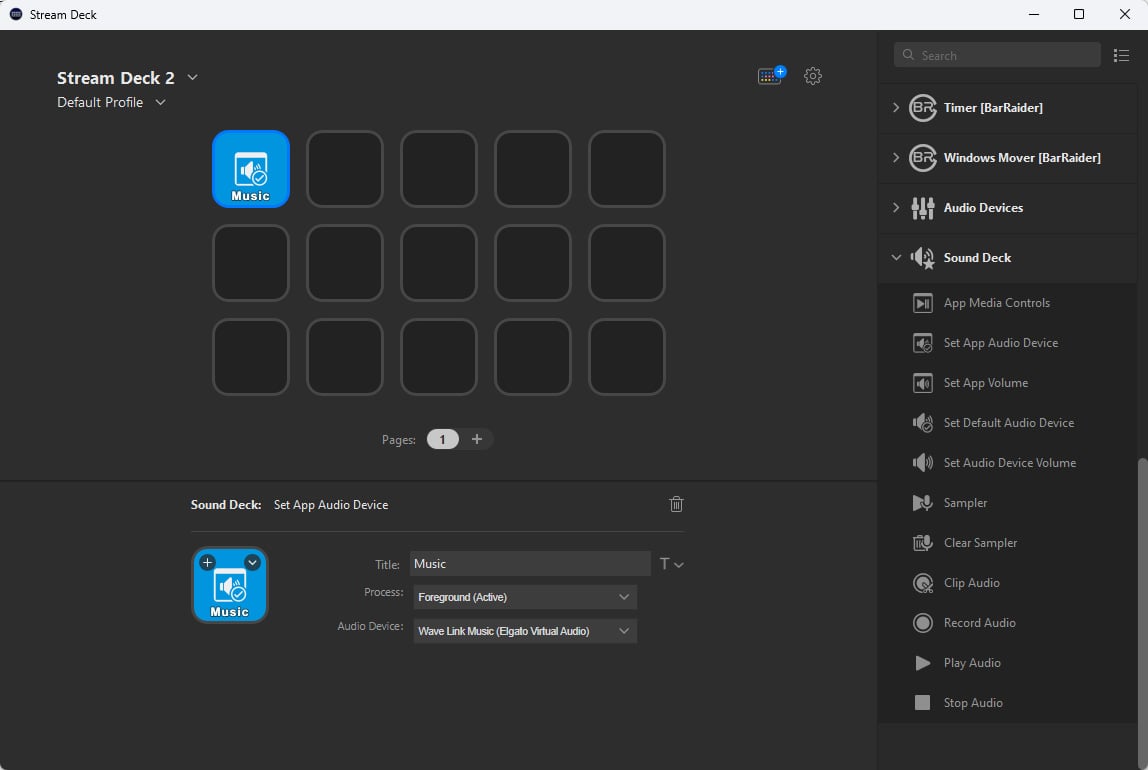Select the Clear Sampler icon
The image size is (1148, 770).
922,542
